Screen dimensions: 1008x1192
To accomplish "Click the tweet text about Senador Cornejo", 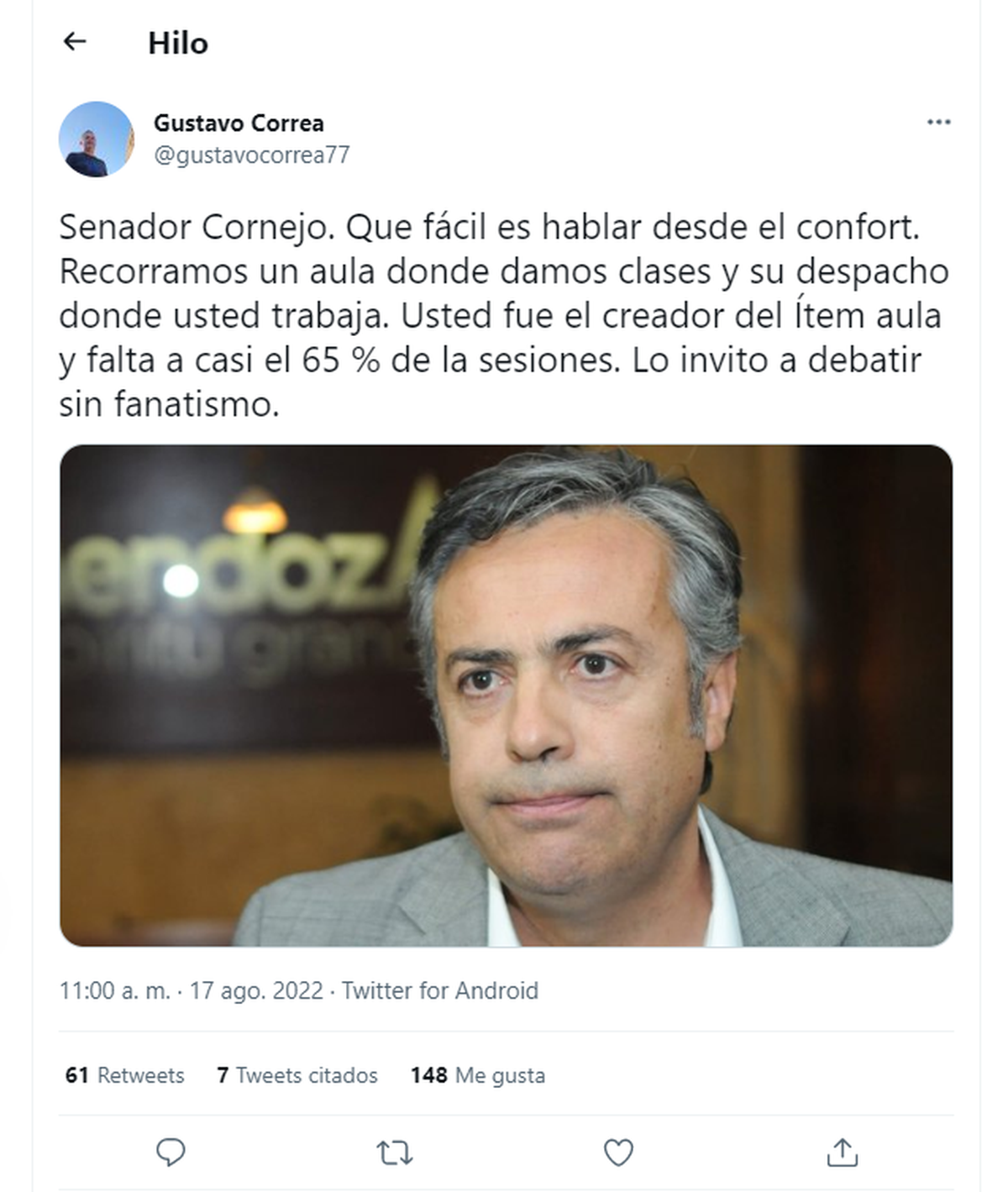I will point(504,316).
